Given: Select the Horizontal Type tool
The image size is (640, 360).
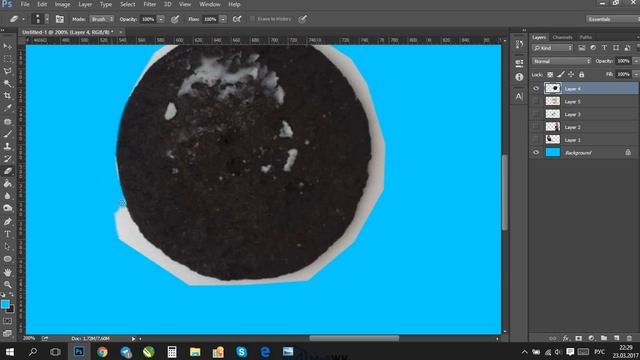Looking at the screenshot, I should pos(7,234).
